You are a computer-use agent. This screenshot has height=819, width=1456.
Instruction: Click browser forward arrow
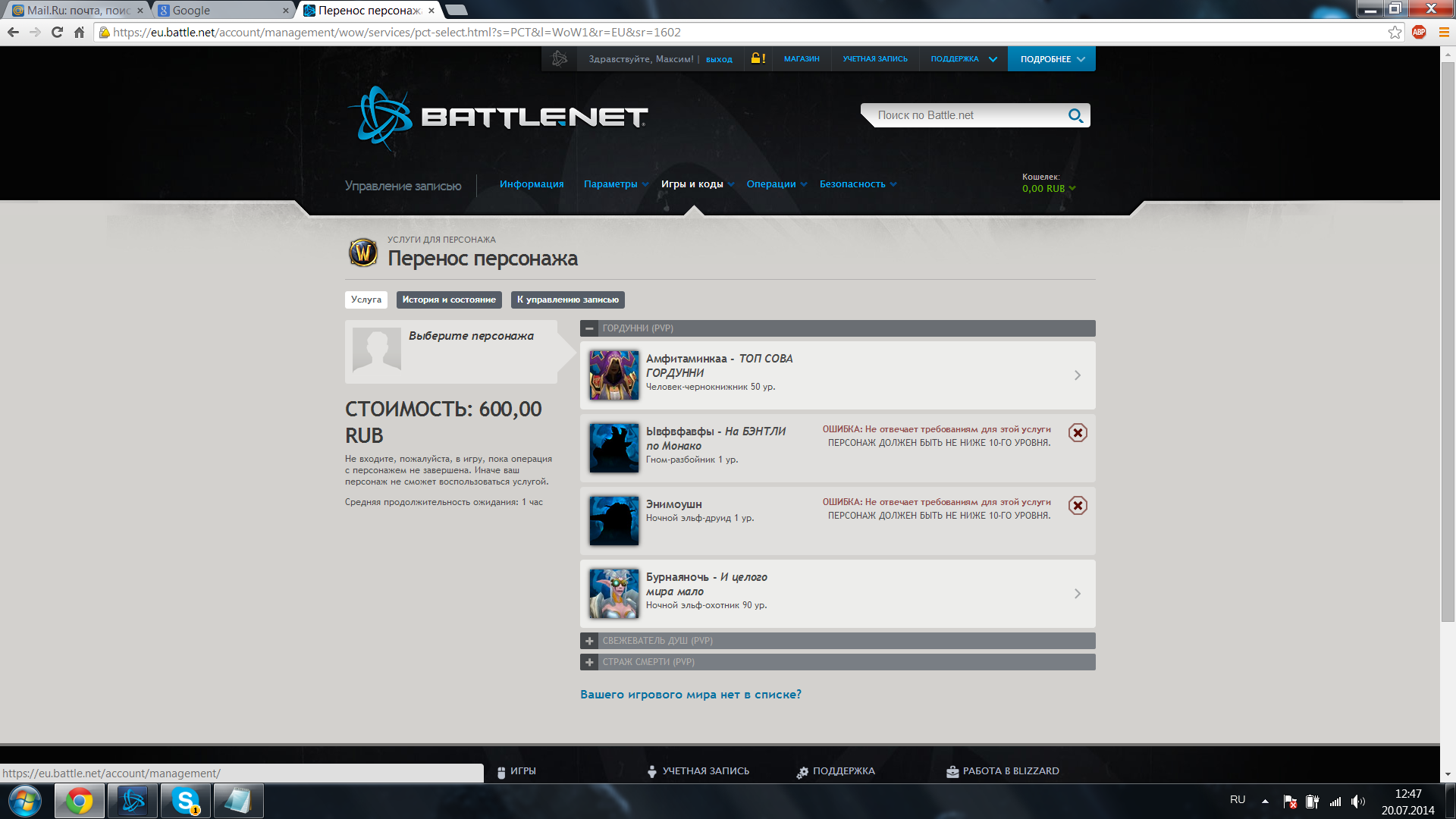[35, 32]
